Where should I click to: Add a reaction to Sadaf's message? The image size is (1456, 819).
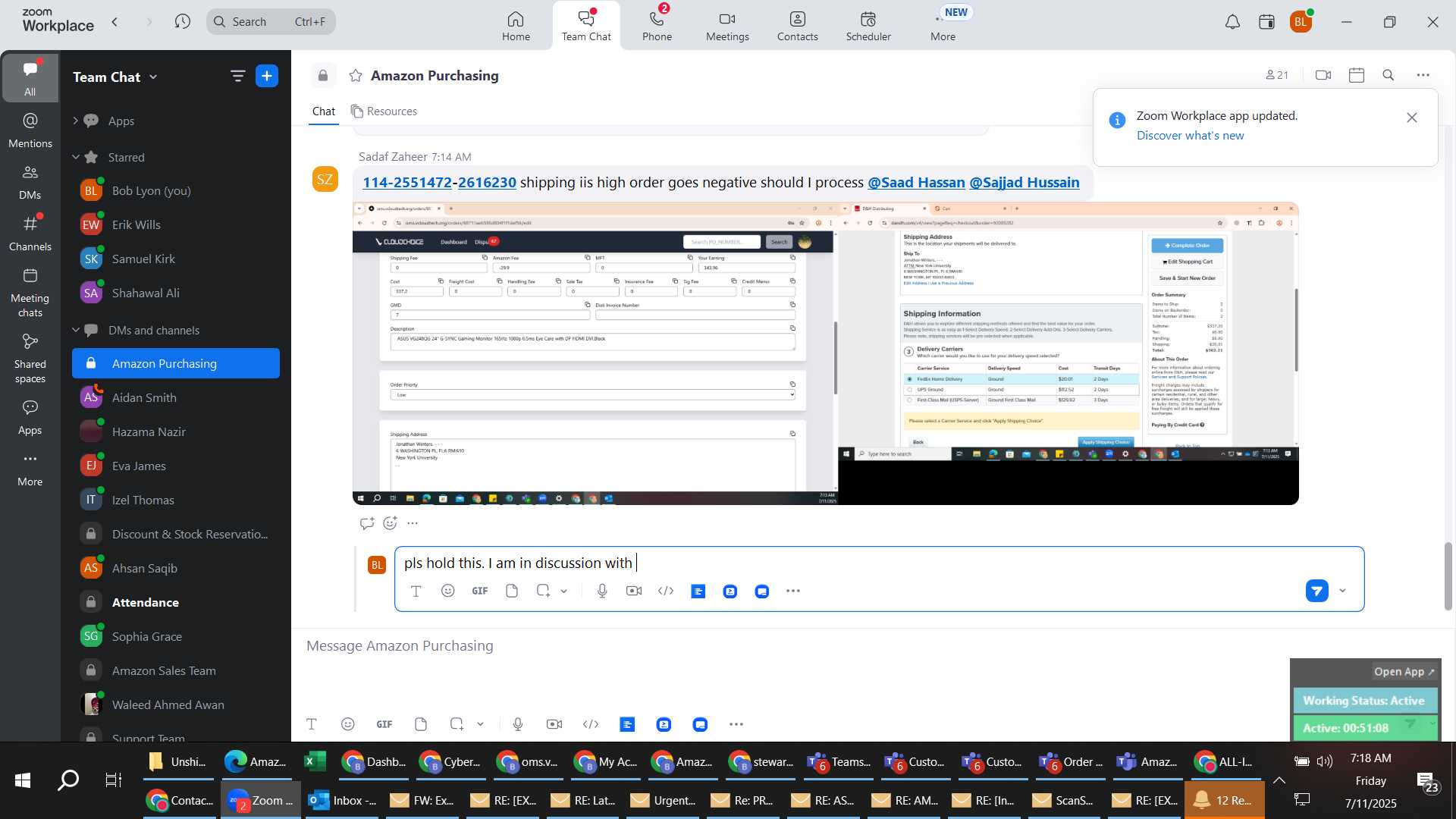pyautogui.click(x=390, y=523)
